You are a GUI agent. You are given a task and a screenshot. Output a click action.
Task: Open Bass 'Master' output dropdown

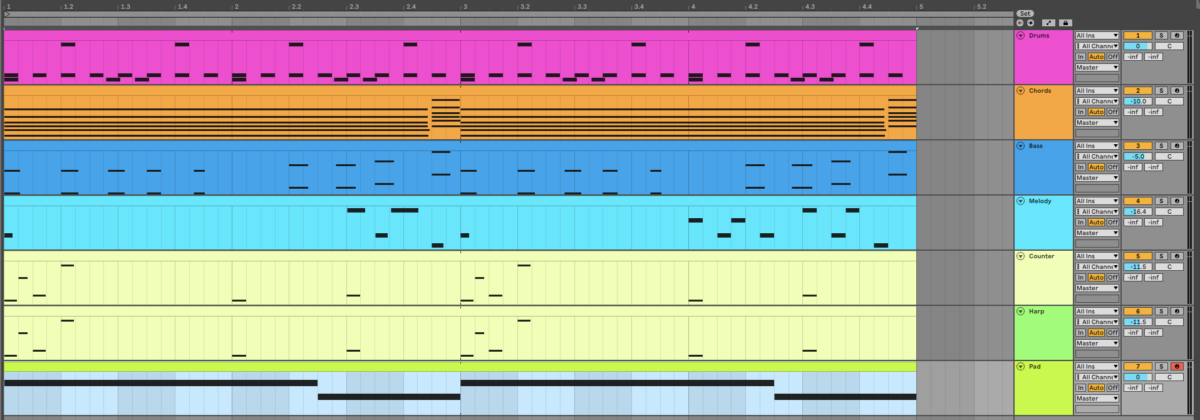(x=1097, y=177)
